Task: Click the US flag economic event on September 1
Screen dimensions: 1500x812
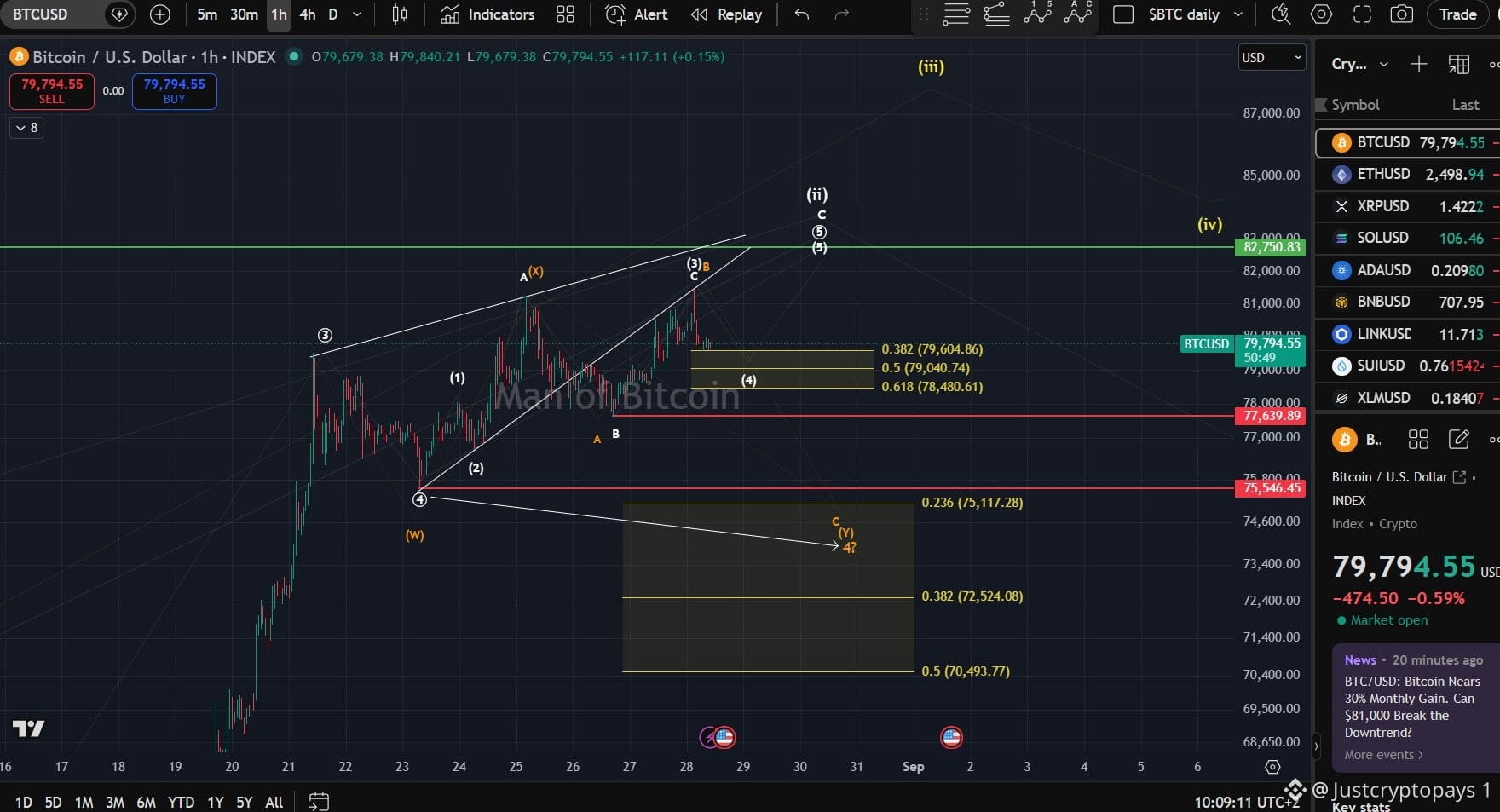Action: 951,737
